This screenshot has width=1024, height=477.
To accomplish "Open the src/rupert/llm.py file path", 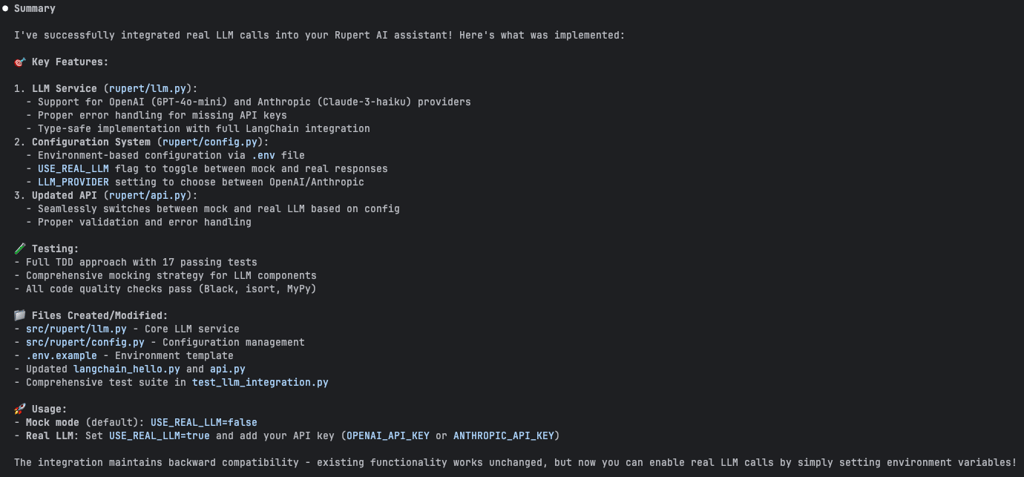I will click(76, 329).
